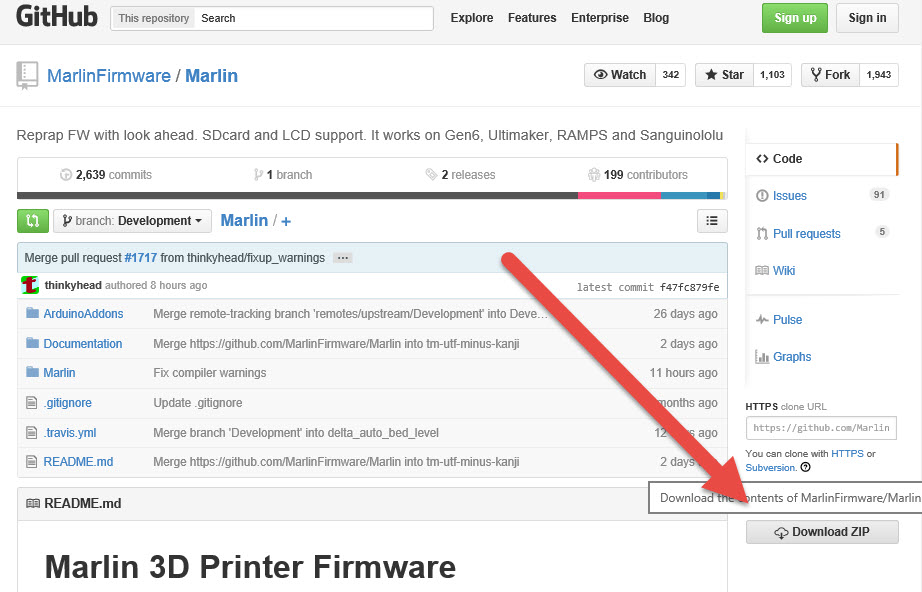Click the Pulse icon in sidebar
Image resolution: width=922 pixels, height=592 pixels.
762,320
